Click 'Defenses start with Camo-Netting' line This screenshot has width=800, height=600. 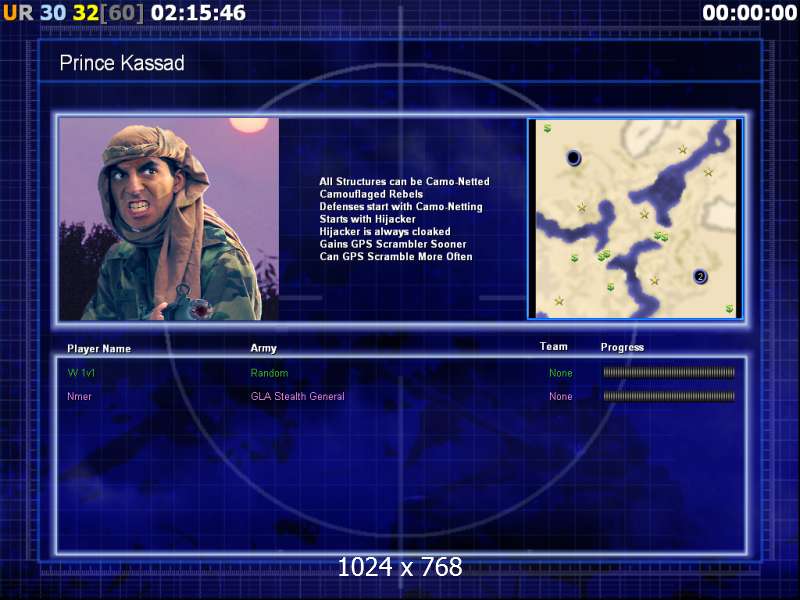tap(401, 207)
